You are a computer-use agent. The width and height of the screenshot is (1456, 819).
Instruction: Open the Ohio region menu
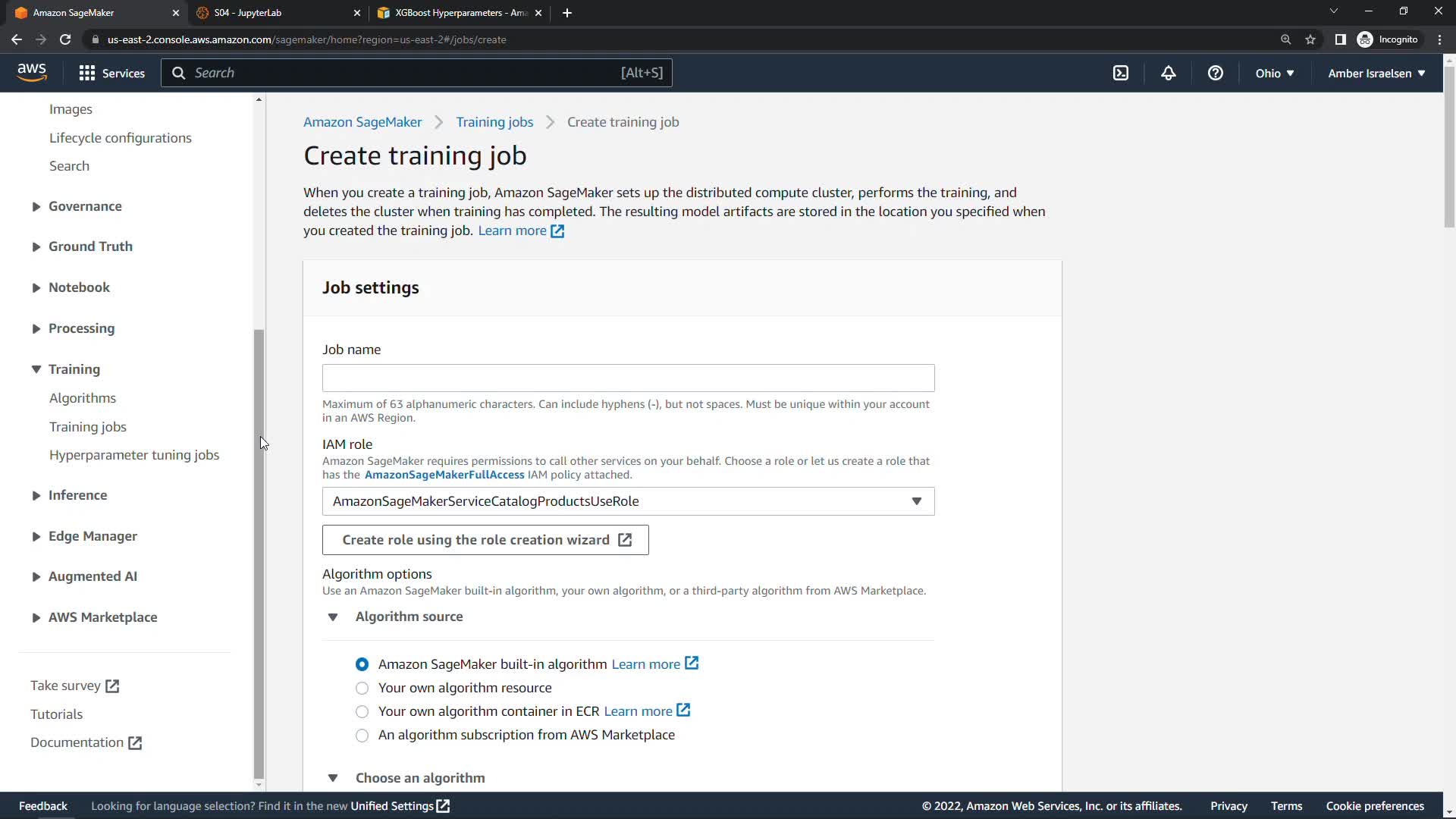tap(1274, 73)
